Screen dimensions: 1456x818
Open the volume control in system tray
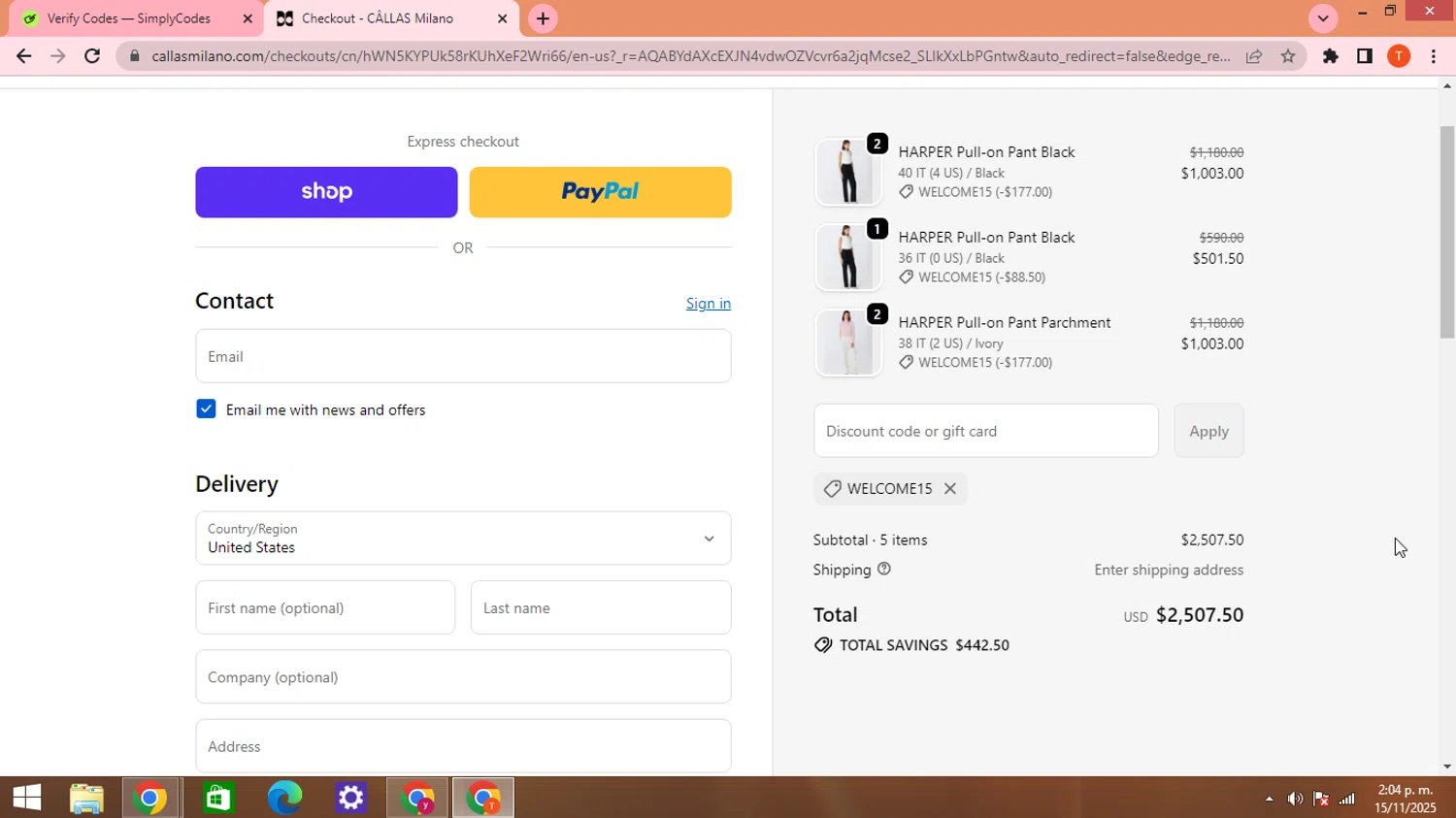click(1295, 799)
